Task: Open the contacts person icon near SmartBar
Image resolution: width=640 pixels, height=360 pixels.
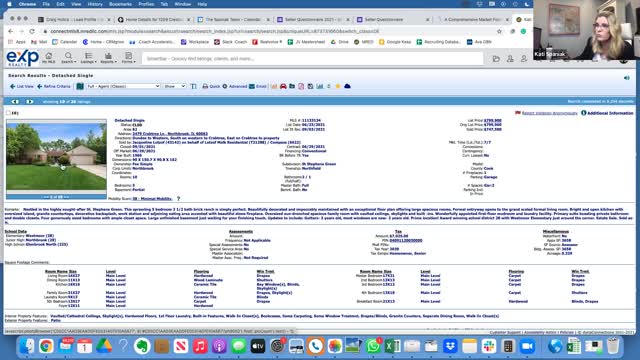Action: click(510, 59)
